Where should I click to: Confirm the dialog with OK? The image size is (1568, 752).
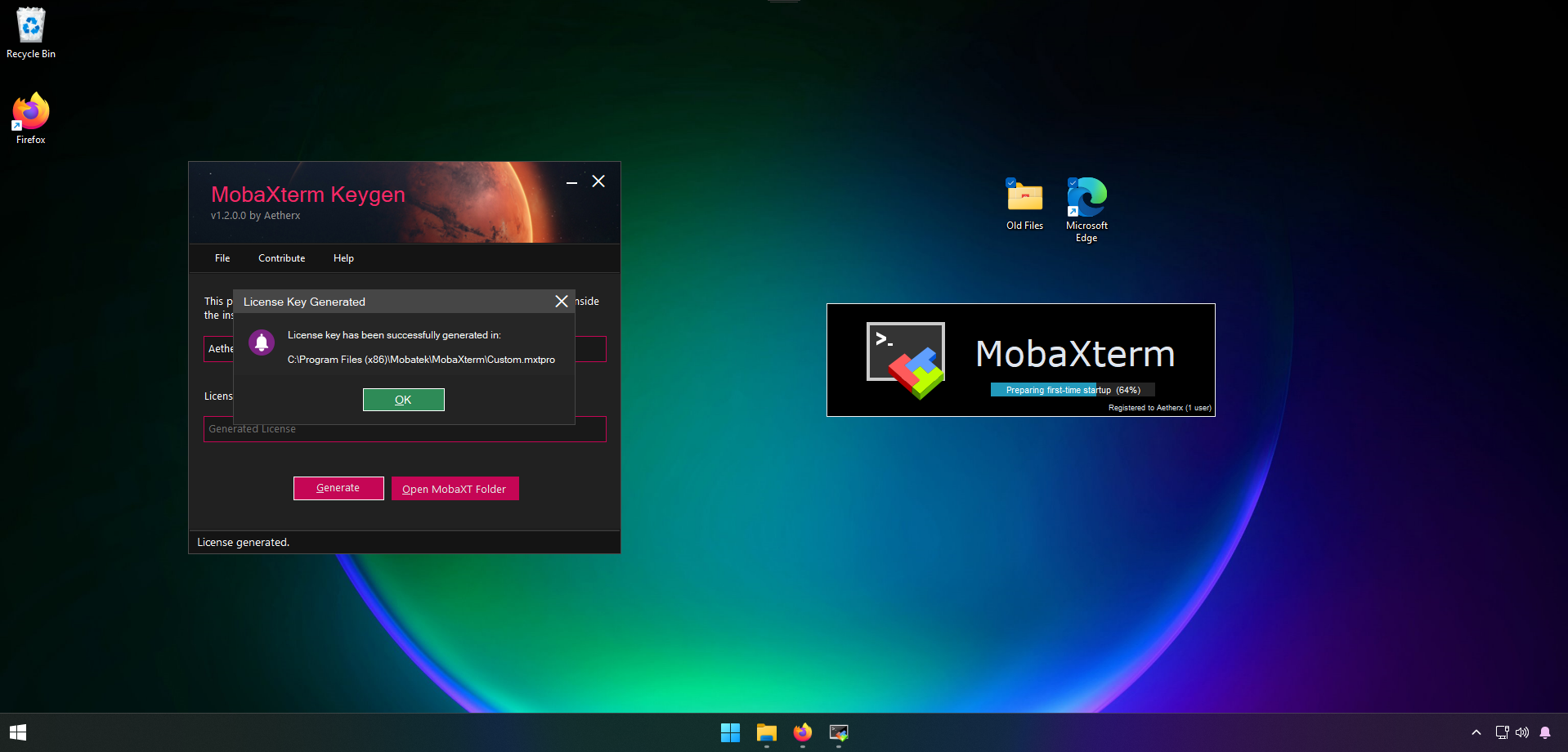point(404,400)
